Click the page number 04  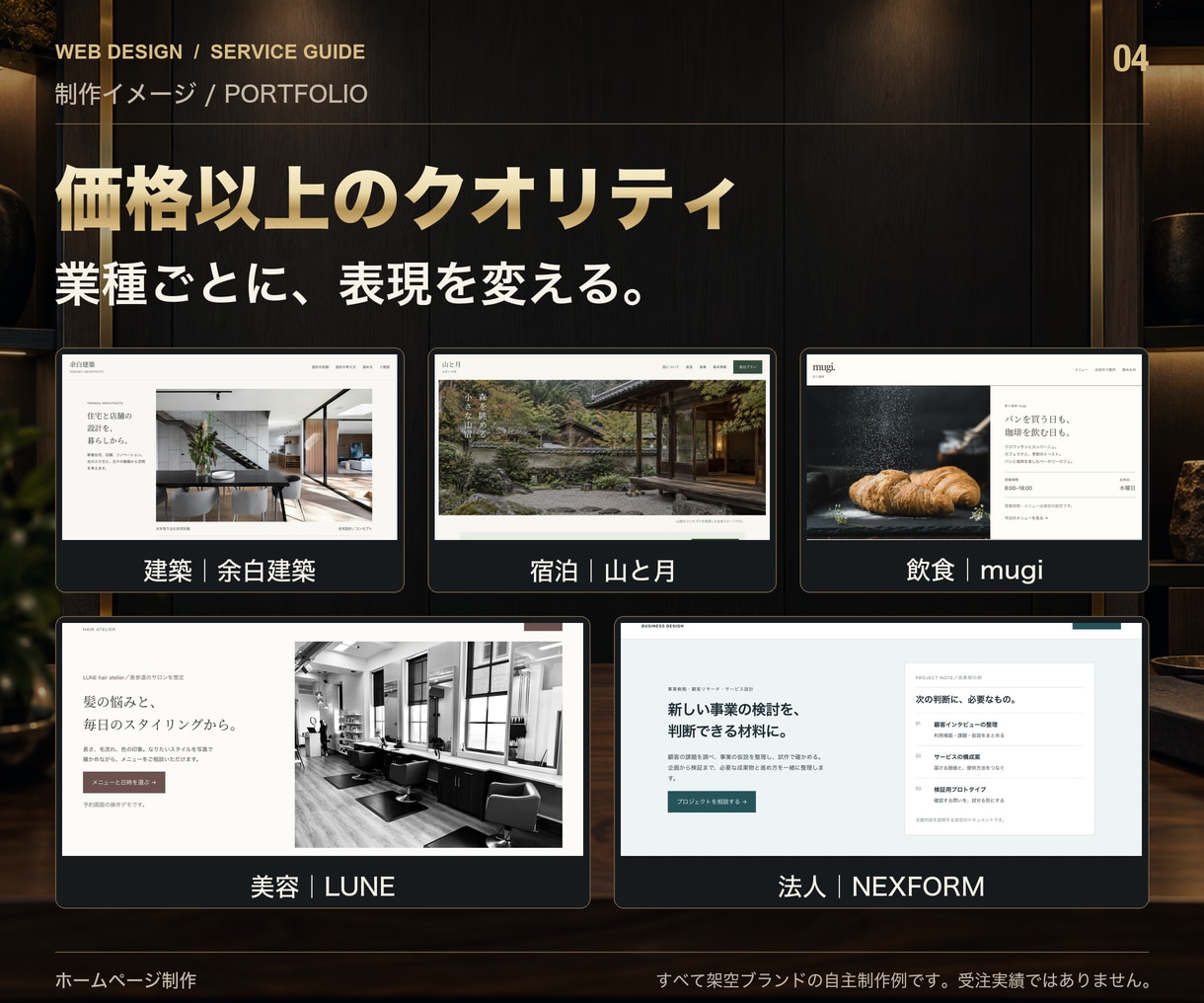click(1131, 59)
